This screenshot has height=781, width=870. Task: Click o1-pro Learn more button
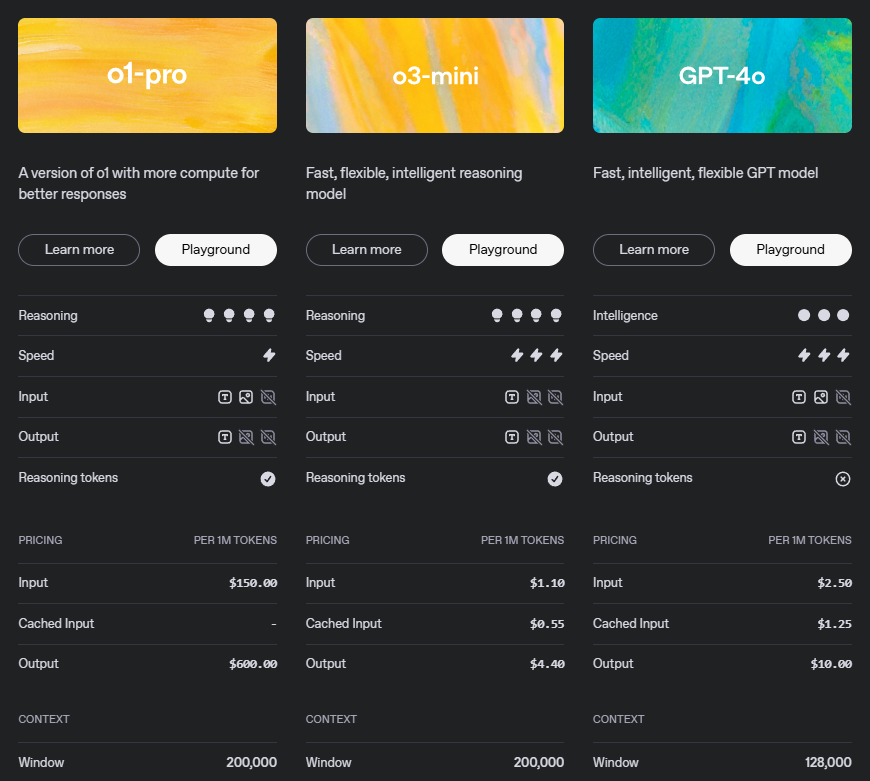pyautogui.click(x=79, y=250)
